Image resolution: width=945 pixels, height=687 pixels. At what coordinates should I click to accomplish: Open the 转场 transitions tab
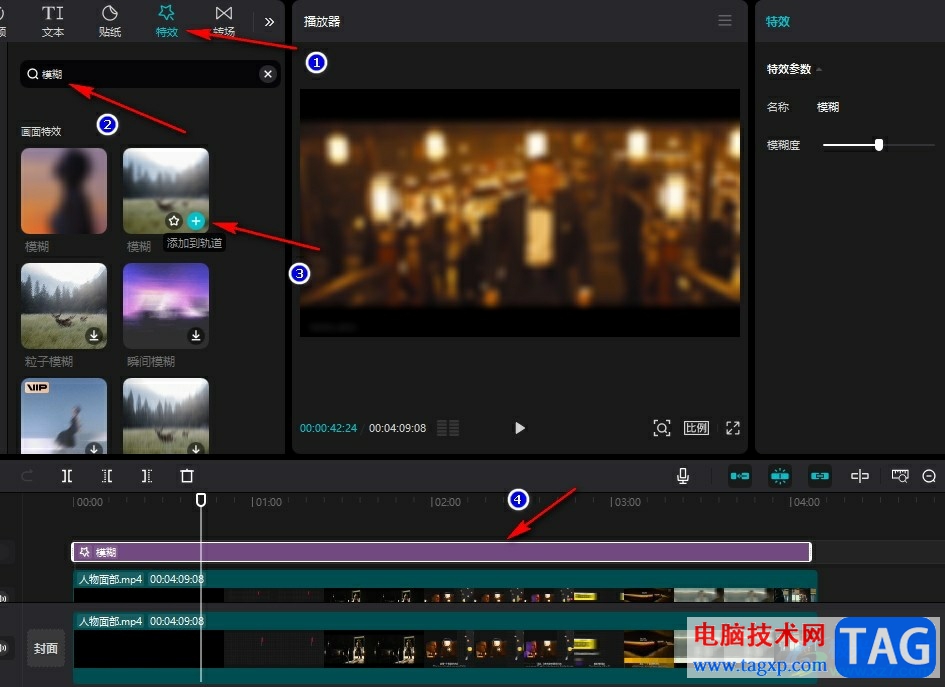click(x=224, y=21)
